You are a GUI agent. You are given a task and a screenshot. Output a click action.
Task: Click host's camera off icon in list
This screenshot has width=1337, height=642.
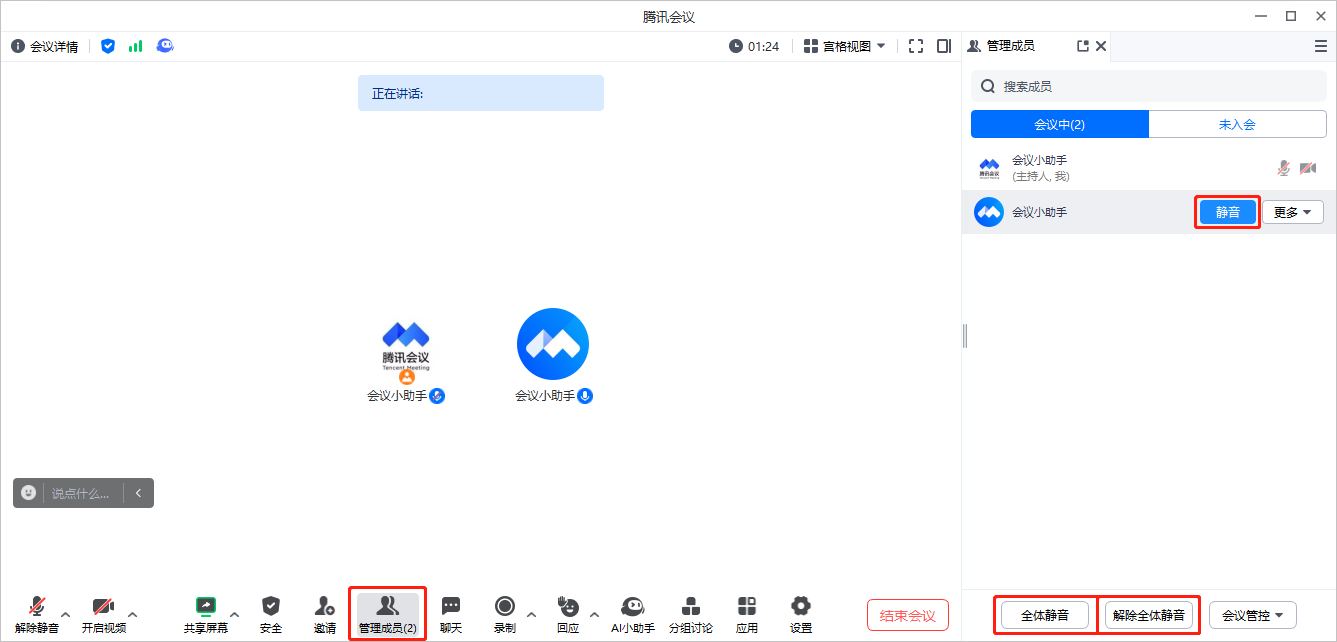1308,168
